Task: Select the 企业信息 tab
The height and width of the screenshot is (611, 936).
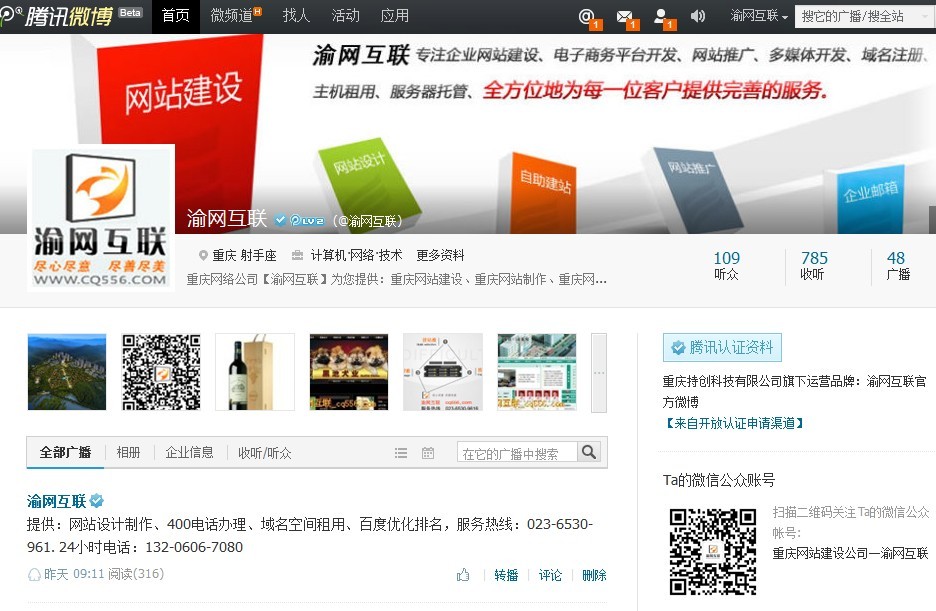Action: point(189,452)
